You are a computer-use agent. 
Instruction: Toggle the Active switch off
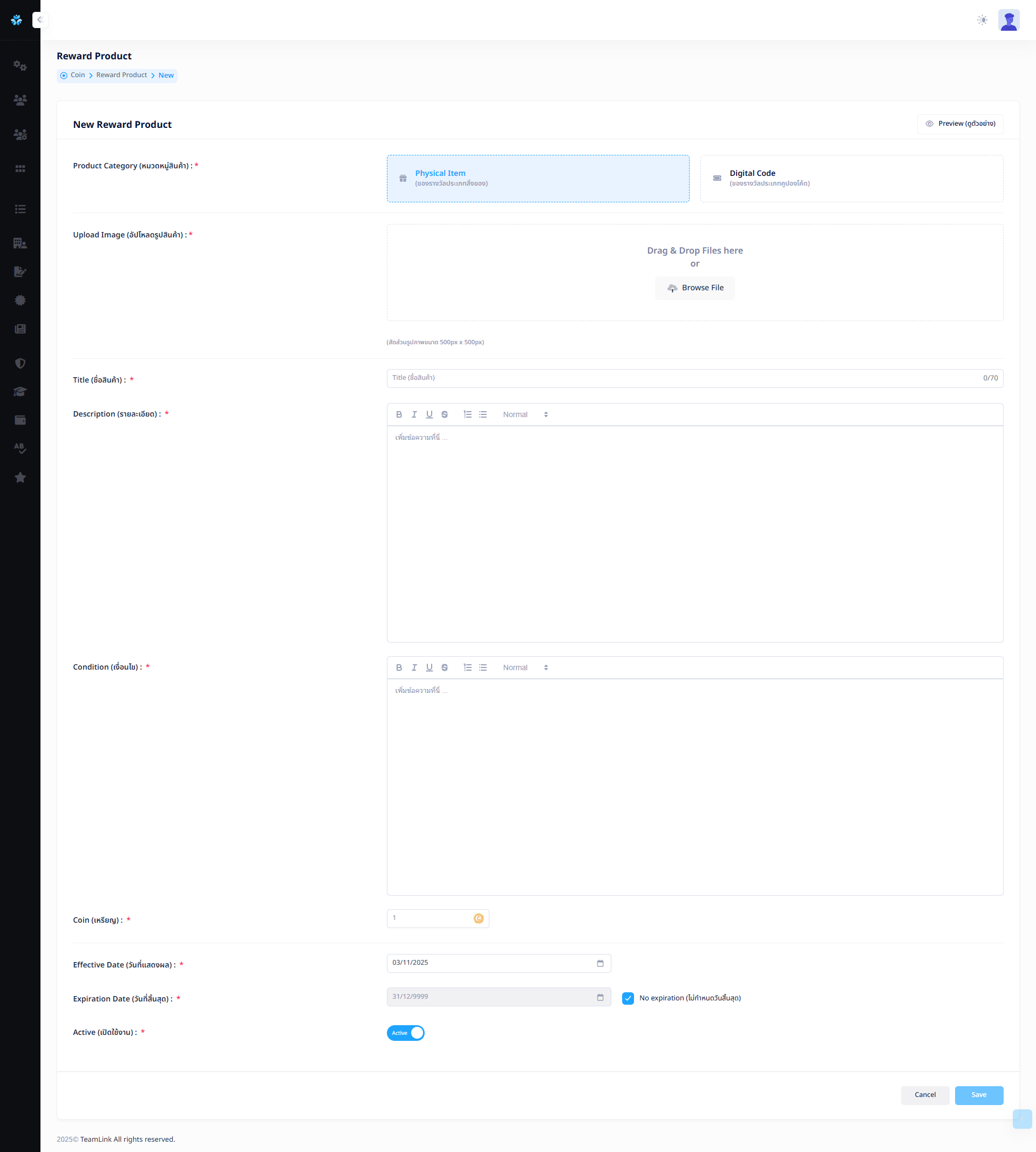click(x=405, y=1033)
